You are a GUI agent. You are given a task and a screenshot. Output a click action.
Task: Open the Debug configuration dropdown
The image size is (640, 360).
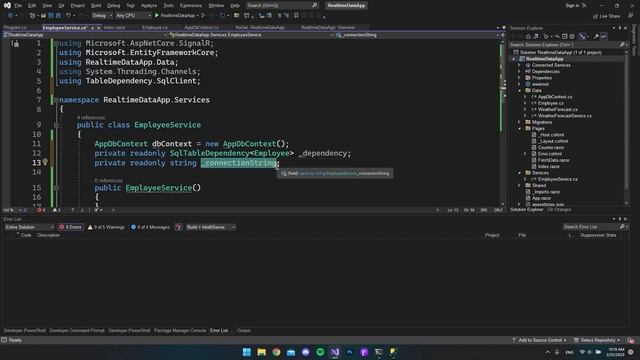[x=102, y=16]
